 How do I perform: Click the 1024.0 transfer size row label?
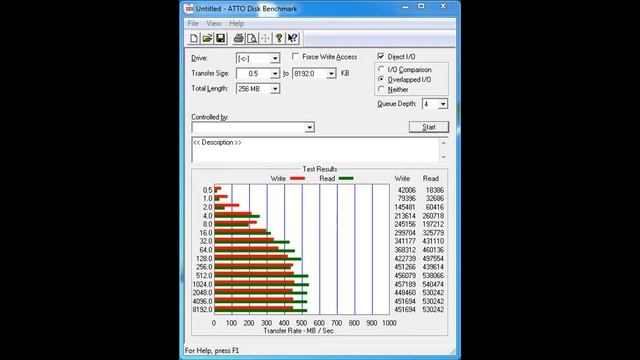[202, 284]
